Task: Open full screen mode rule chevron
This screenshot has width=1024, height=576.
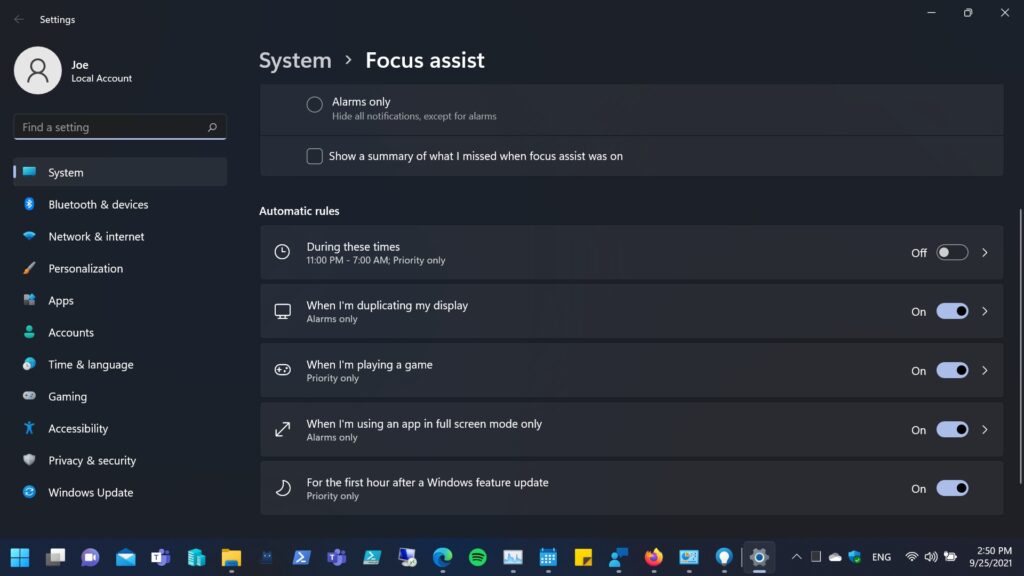Action: click(985, 429)
